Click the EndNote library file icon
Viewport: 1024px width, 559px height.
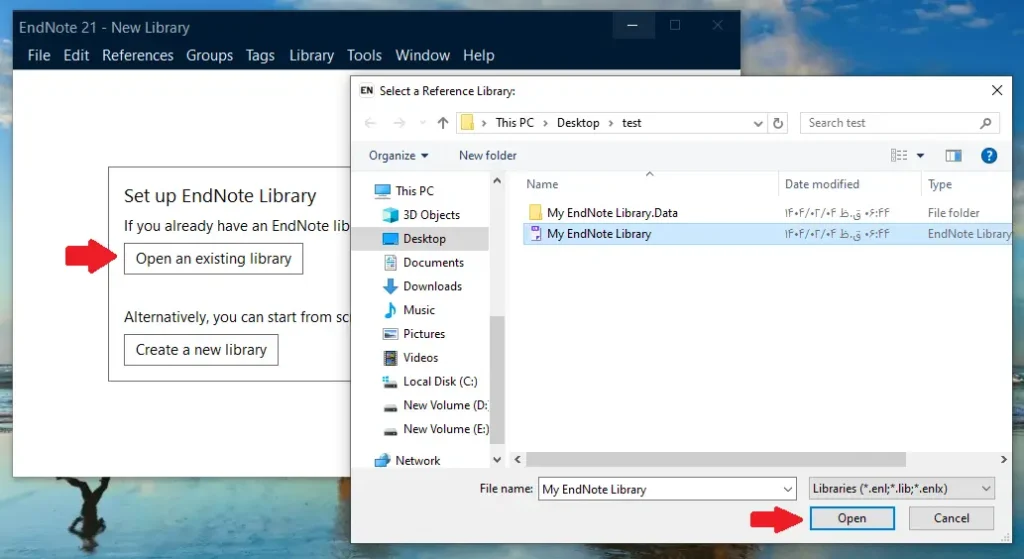536,234
